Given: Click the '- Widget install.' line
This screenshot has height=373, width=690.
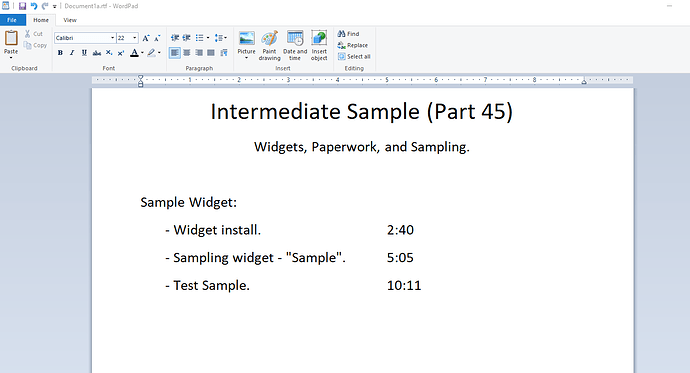Looking at the screenshot, I should point(213,230).
